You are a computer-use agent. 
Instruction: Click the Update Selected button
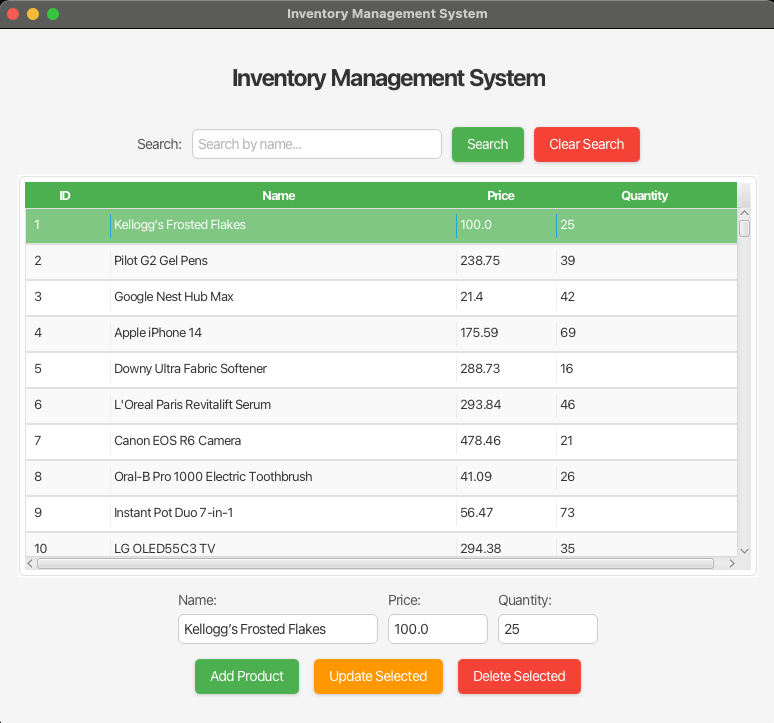click(378, 676)
